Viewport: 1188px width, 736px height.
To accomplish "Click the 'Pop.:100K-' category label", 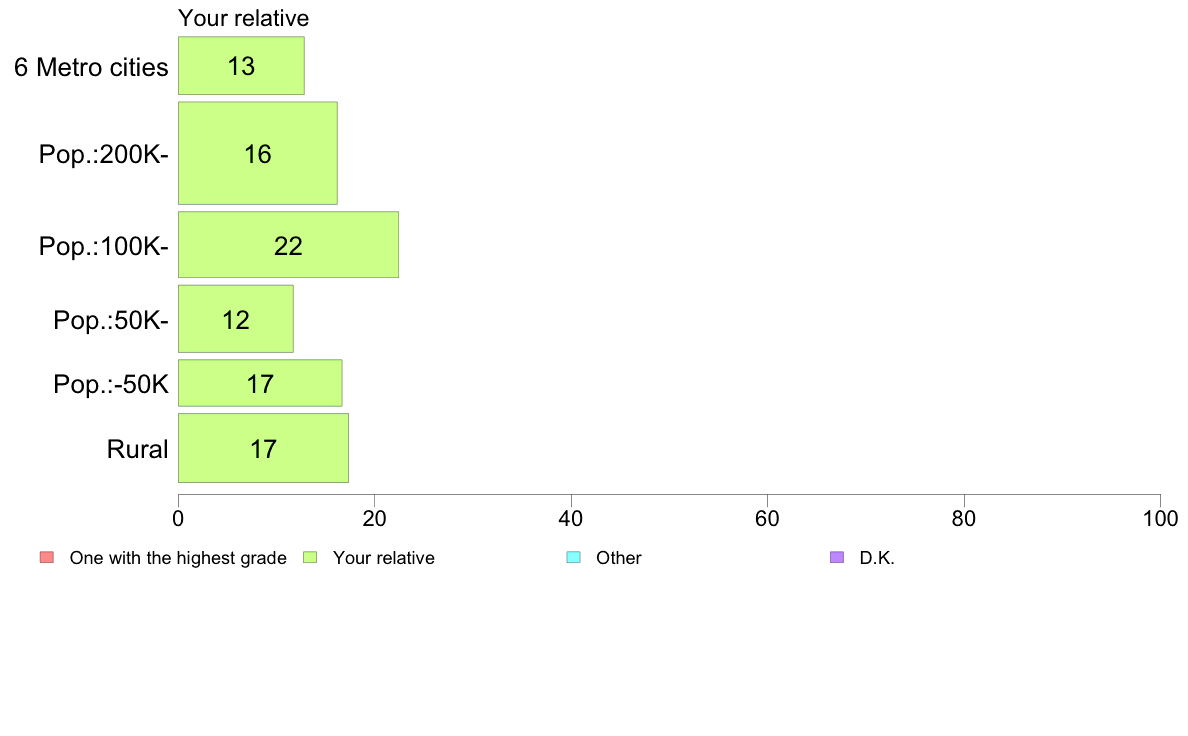I will click(104, 246).
